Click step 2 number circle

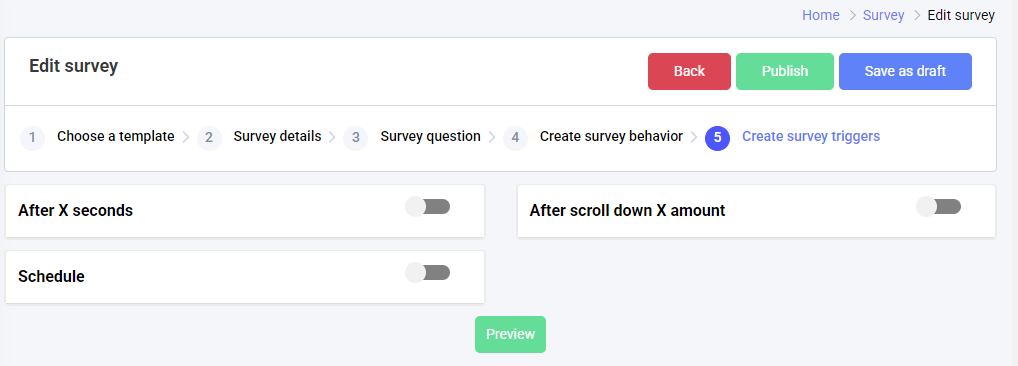tap(209, 138)
